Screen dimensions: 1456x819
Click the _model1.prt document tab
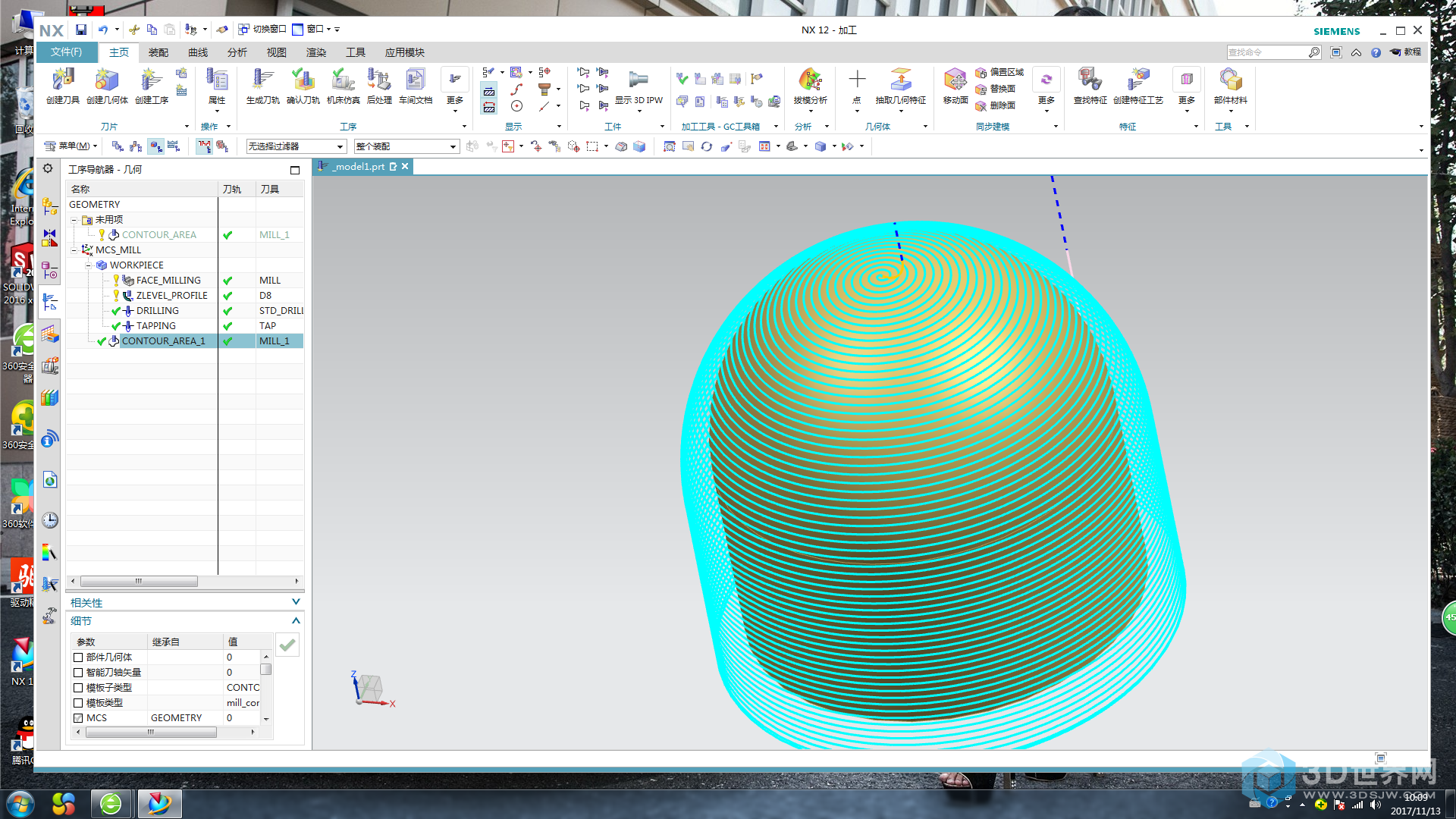(363, 167)
